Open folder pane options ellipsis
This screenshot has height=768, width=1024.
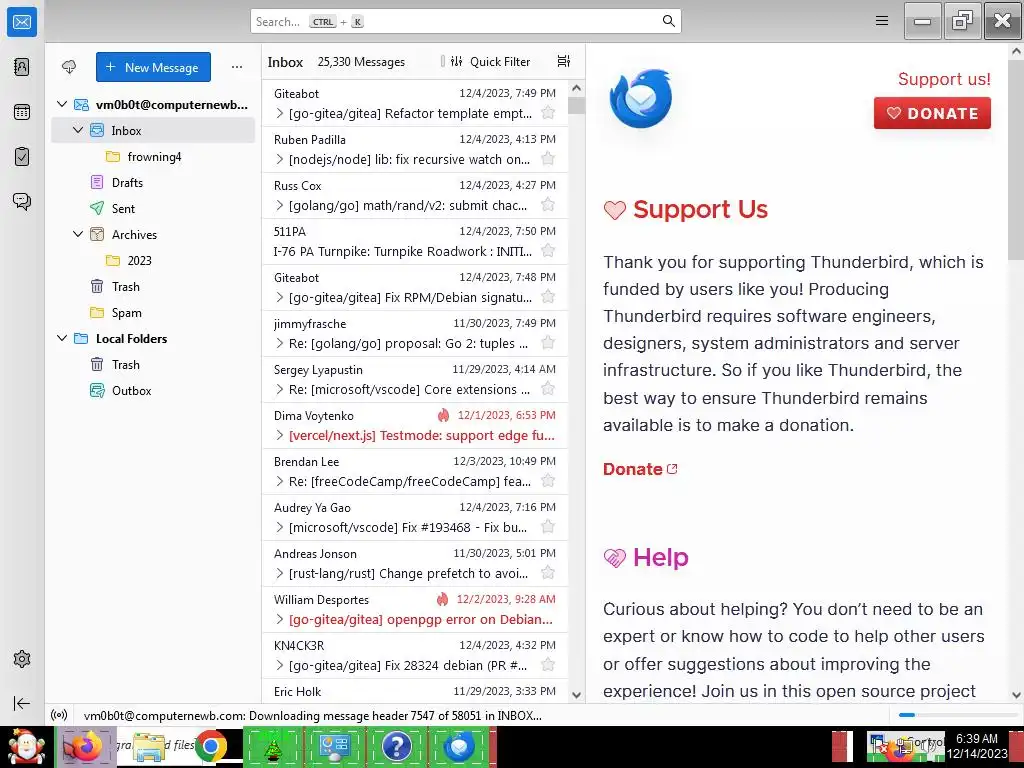(x=237, y=67)
